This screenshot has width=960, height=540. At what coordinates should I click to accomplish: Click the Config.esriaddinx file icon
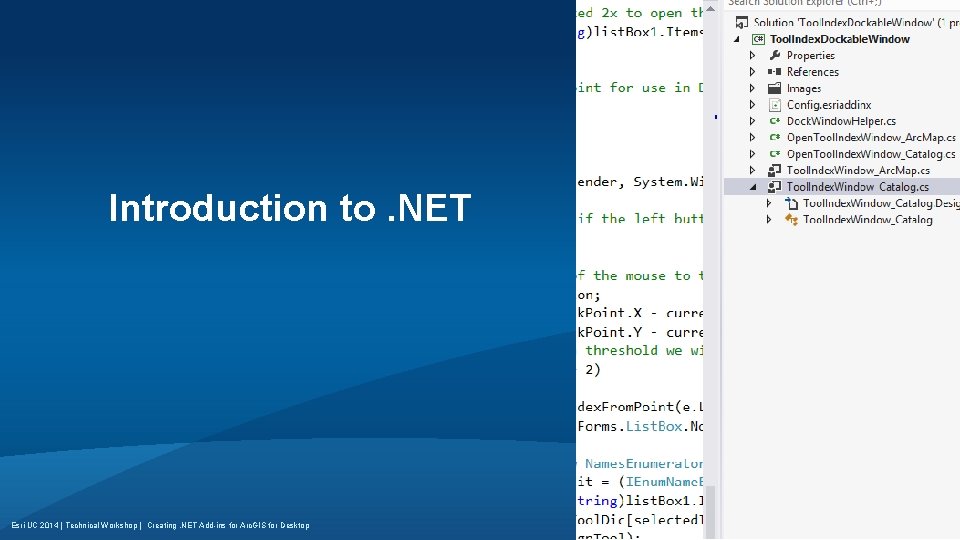click(x=774, y=105)
